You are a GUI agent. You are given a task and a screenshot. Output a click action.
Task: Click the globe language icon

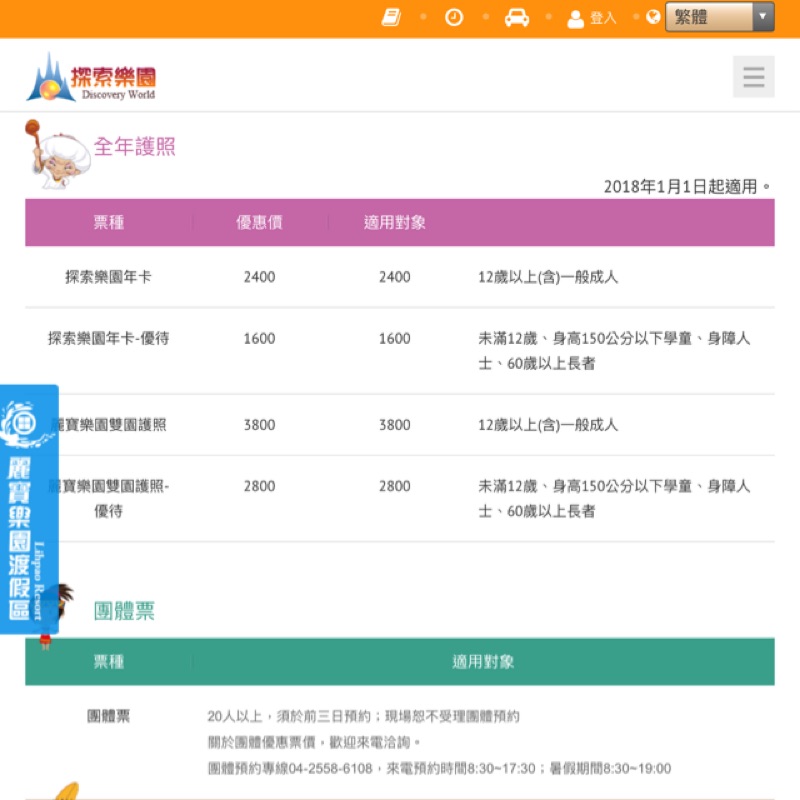click(x=653, y=17)
